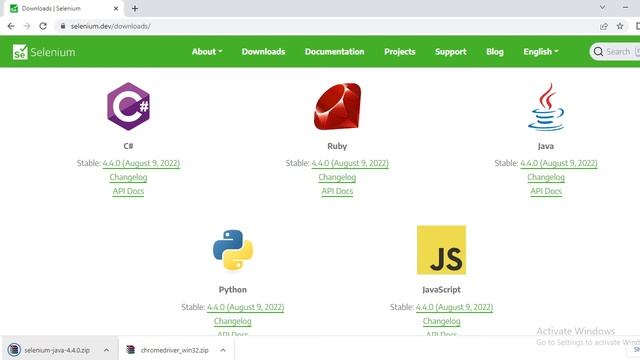Screen dimensions: 640x360
Task: Open the Ruby API Docs link
Action: tap(337, 191)
